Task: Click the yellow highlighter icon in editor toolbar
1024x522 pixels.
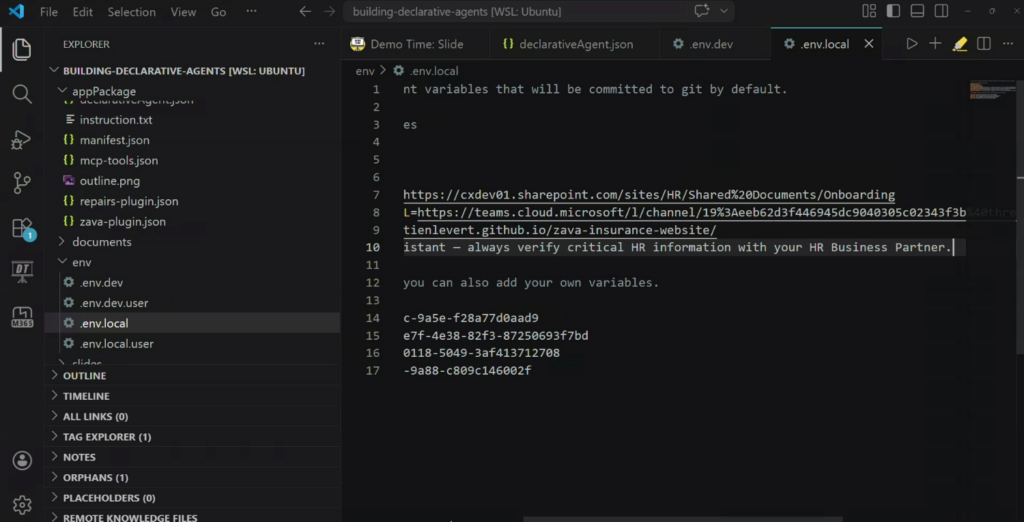Action: tap(960, 44)
